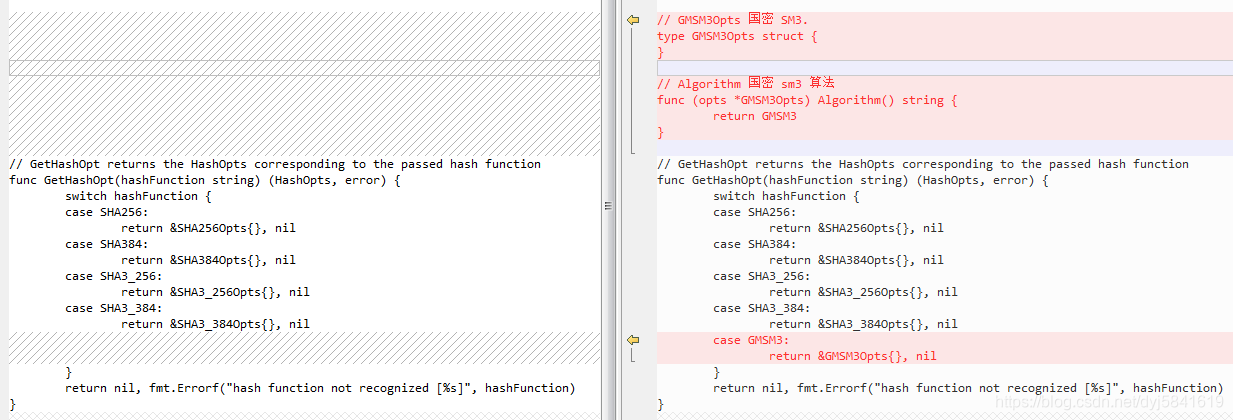Screen dimensions: 1233x420
Task: Select 'return &SHA3_256Opts{}, nil' in left pane
Action: [216, 292]
